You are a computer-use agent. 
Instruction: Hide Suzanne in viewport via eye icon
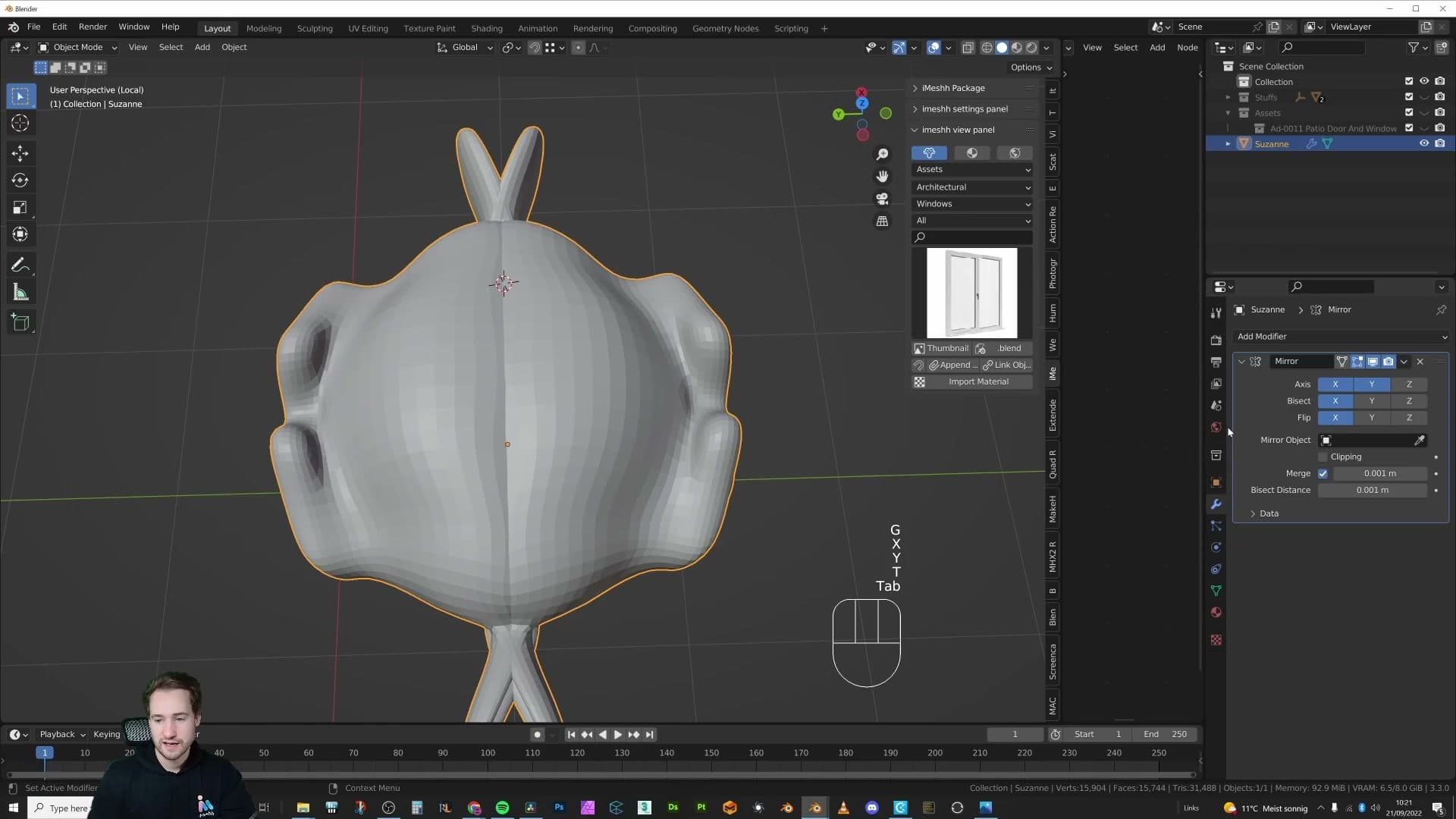1424,144
